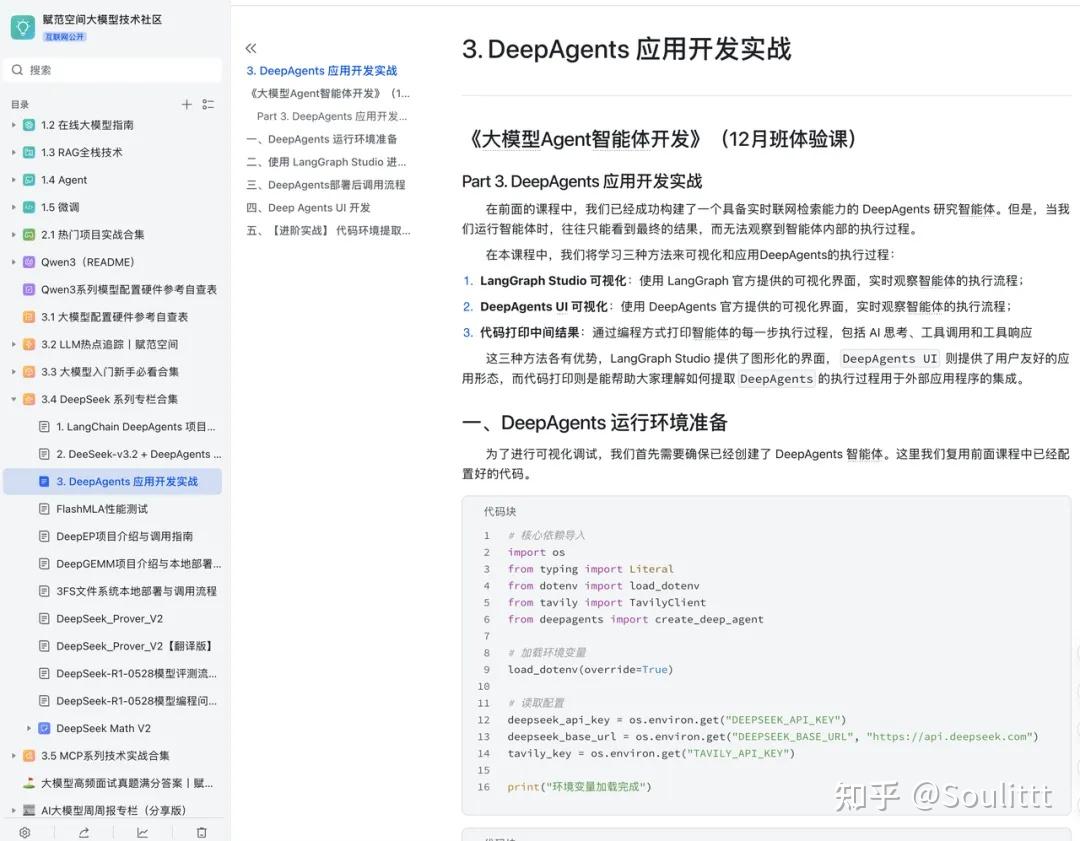Expand the 1.3 RAG全栈技术 tree arrow

(x=13, y=152)
